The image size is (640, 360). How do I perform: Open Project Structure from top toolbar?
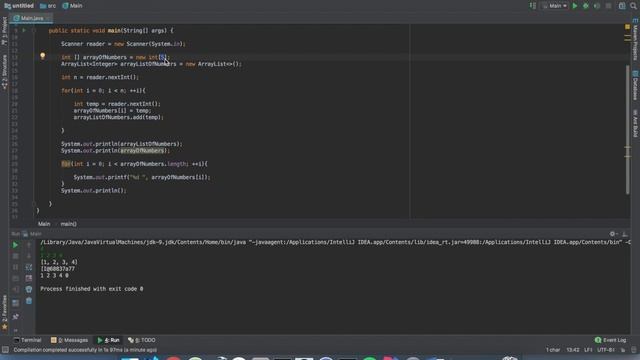pyautogui.click(x=622, y=6)
